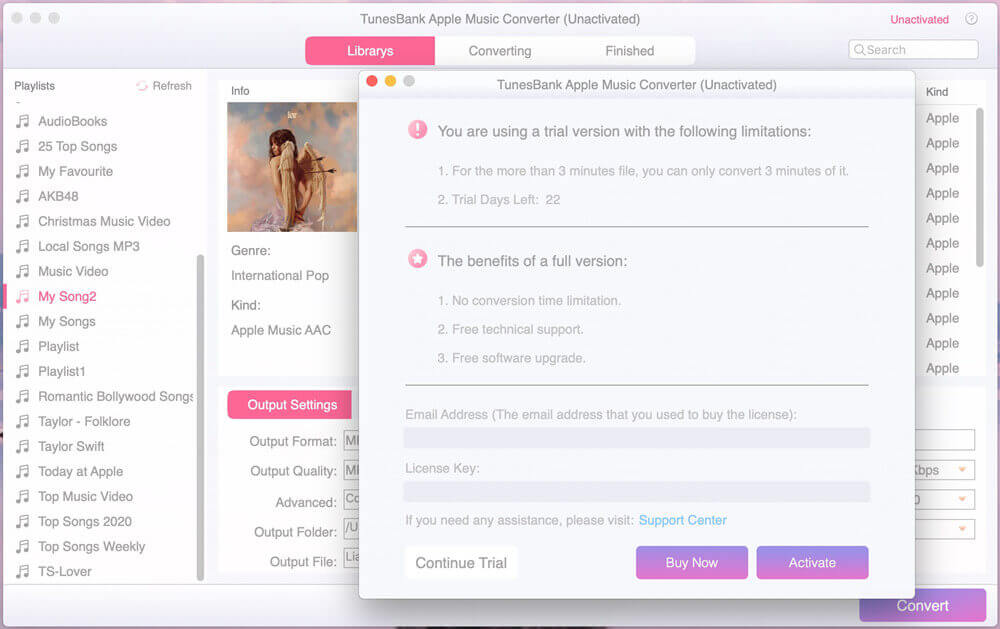Click the trial limitations exclamation icon

click(417, 130)
